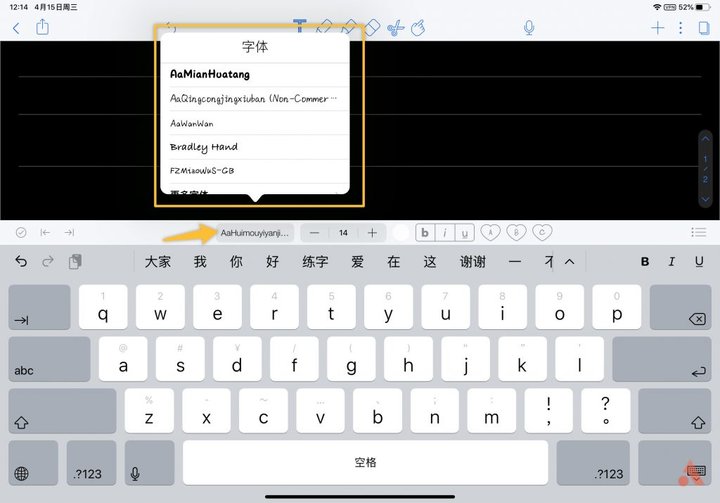Image resolution: width=720 pixels, height=503 pixels.
Task: Increase font size with plus stepper
Action: pos(372,233)
